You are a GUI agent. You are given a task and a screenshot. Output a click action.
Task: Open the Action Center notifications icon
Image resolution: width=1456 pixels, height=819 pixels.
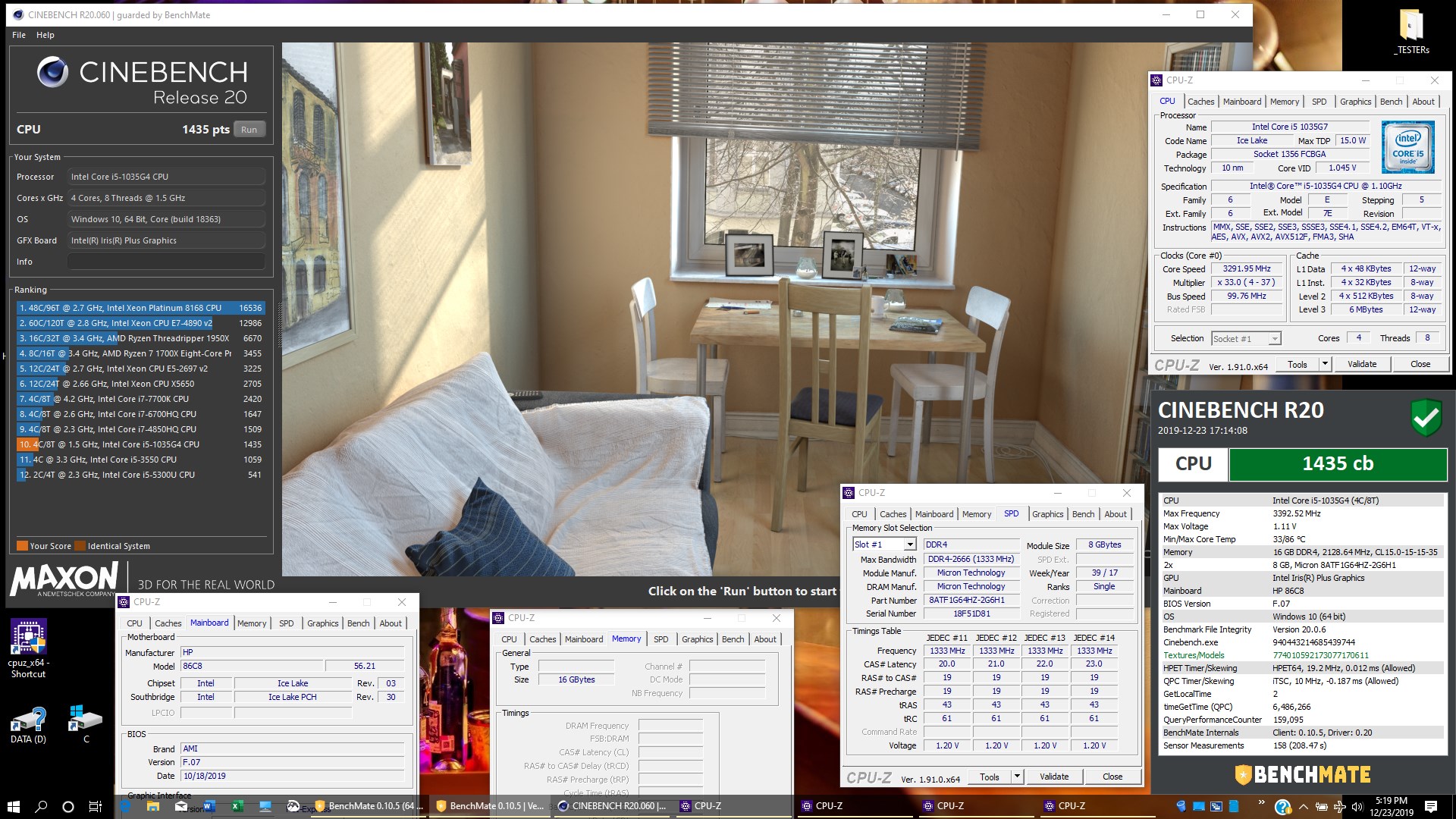(1430, 806)
